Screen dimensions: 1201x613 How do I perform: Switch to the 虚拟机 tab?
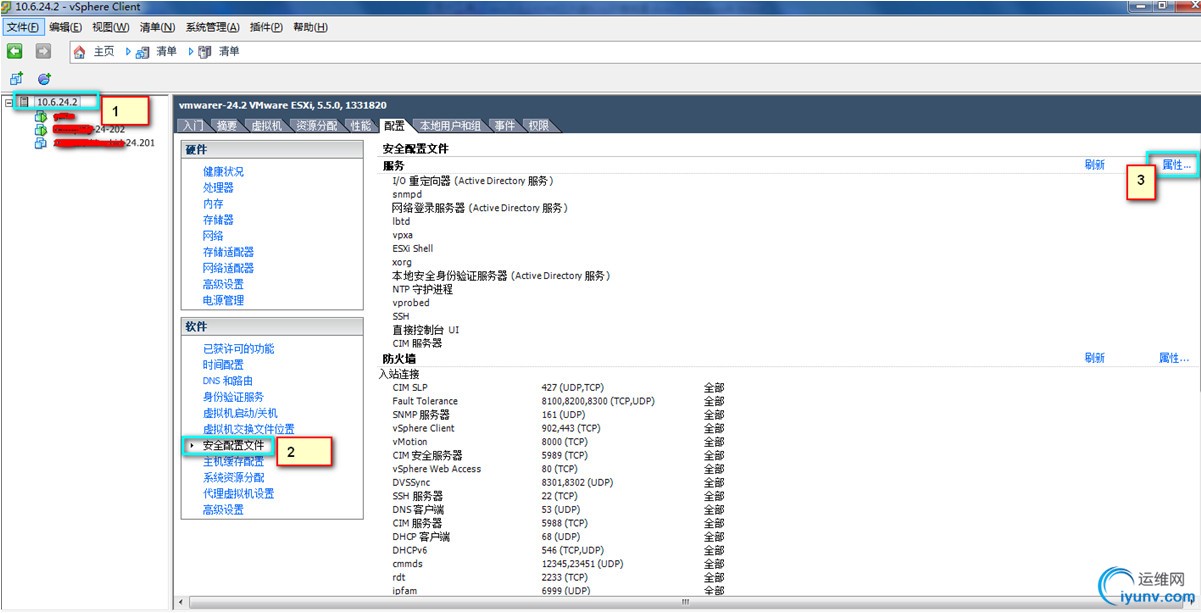click(x=266, y=126)
